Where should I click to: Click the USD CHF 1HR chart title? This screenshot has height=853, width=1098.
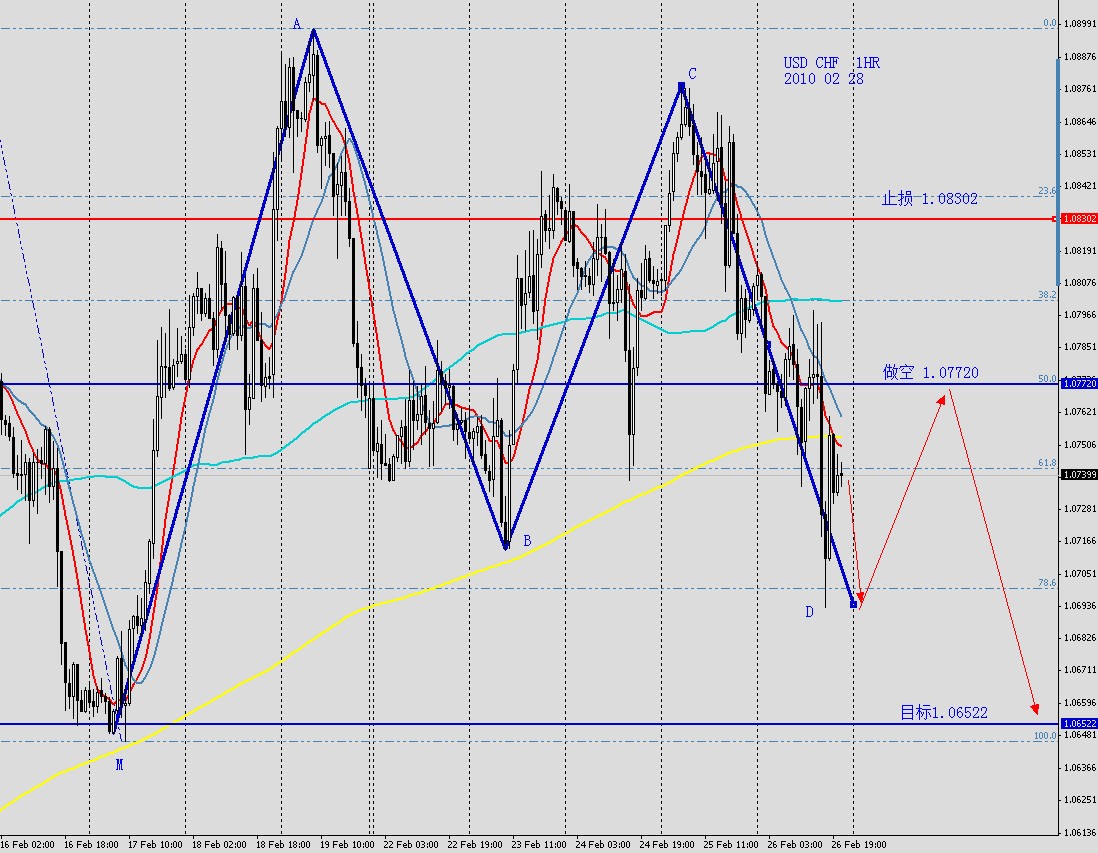click(x=829, y=62)
